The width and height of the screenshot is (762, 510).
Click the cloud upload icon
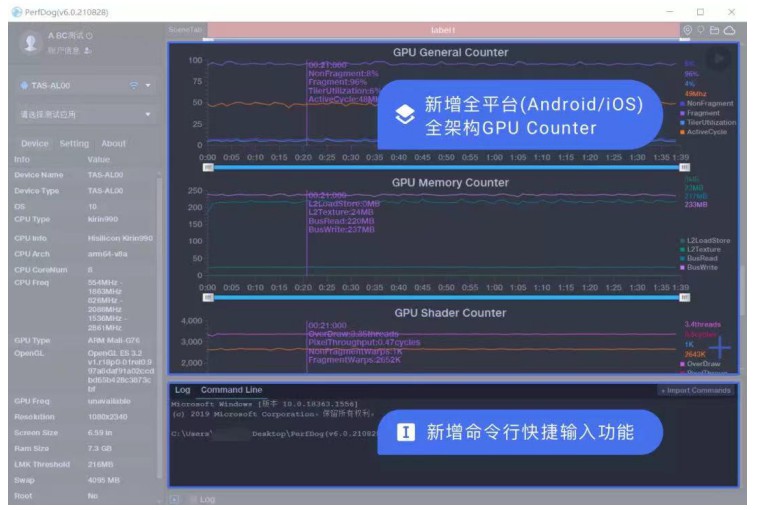(x=729, y=30)
